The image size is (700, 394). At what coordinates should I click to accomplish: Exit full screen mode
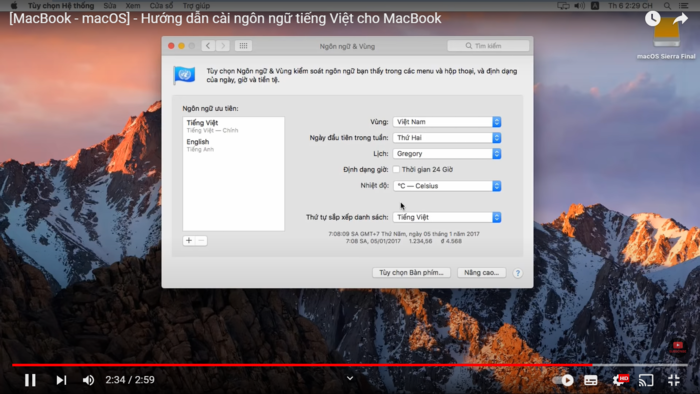click(674, 380)
